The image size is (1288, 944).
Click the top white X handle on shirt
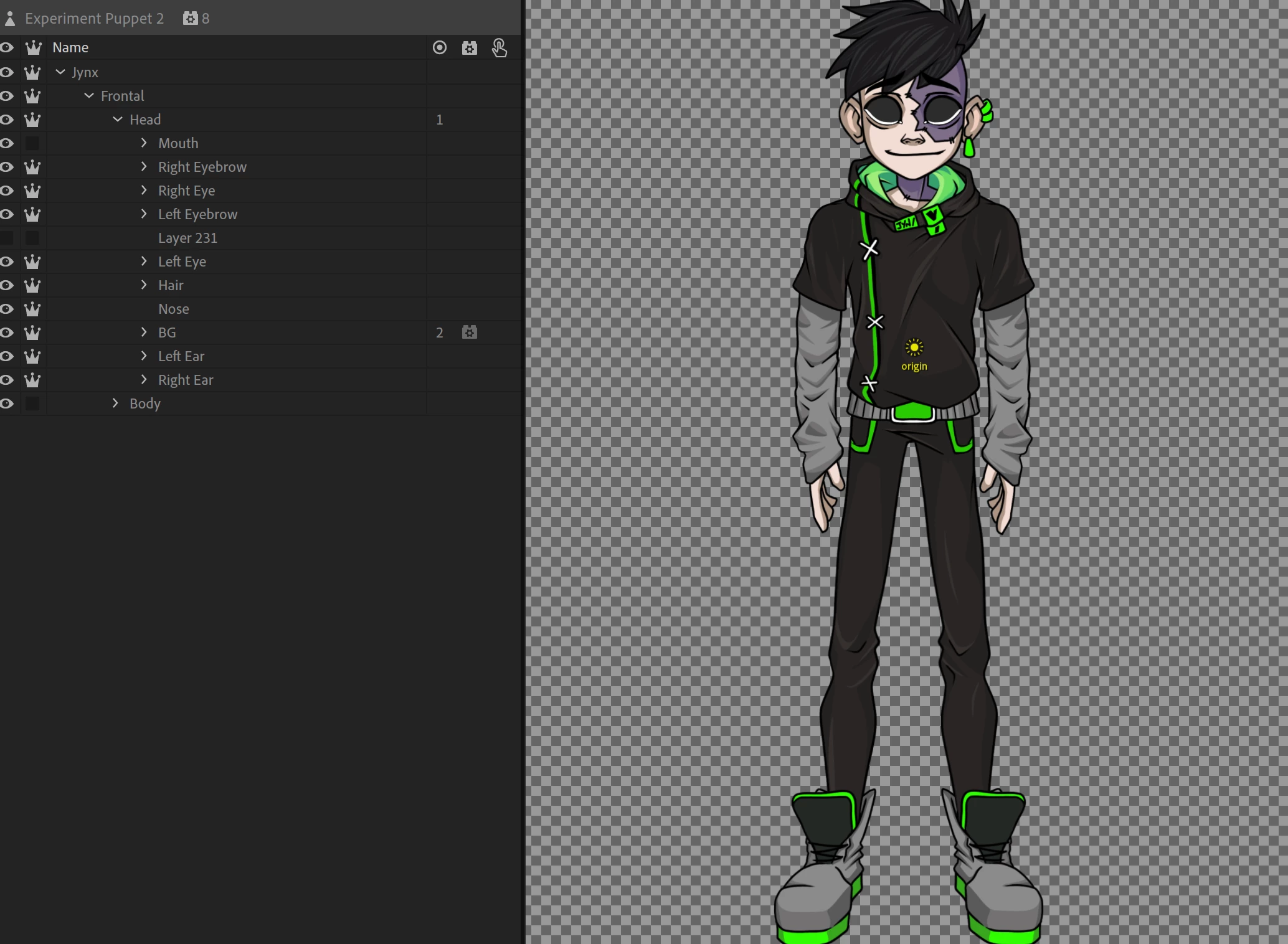click(x=869, y=249)
